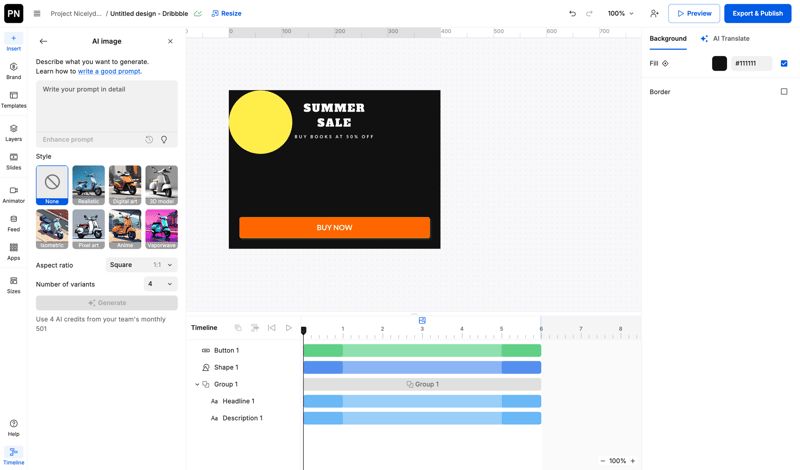The width and height of the screenshot is (800, 470).
Task: Open the prompt history icon
Action: click(x=149, y=140)
